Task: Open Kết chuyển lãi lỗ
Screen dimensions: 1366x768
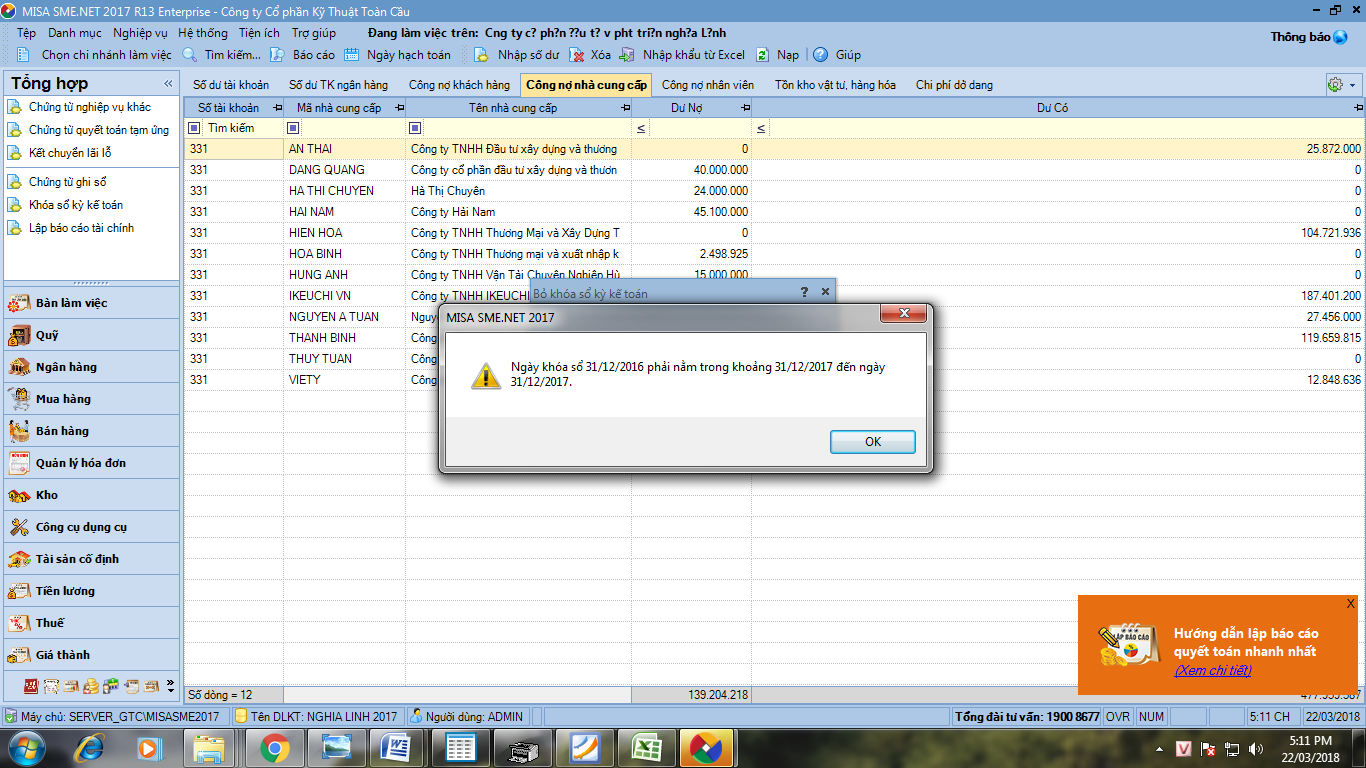Action: (70, 153)
